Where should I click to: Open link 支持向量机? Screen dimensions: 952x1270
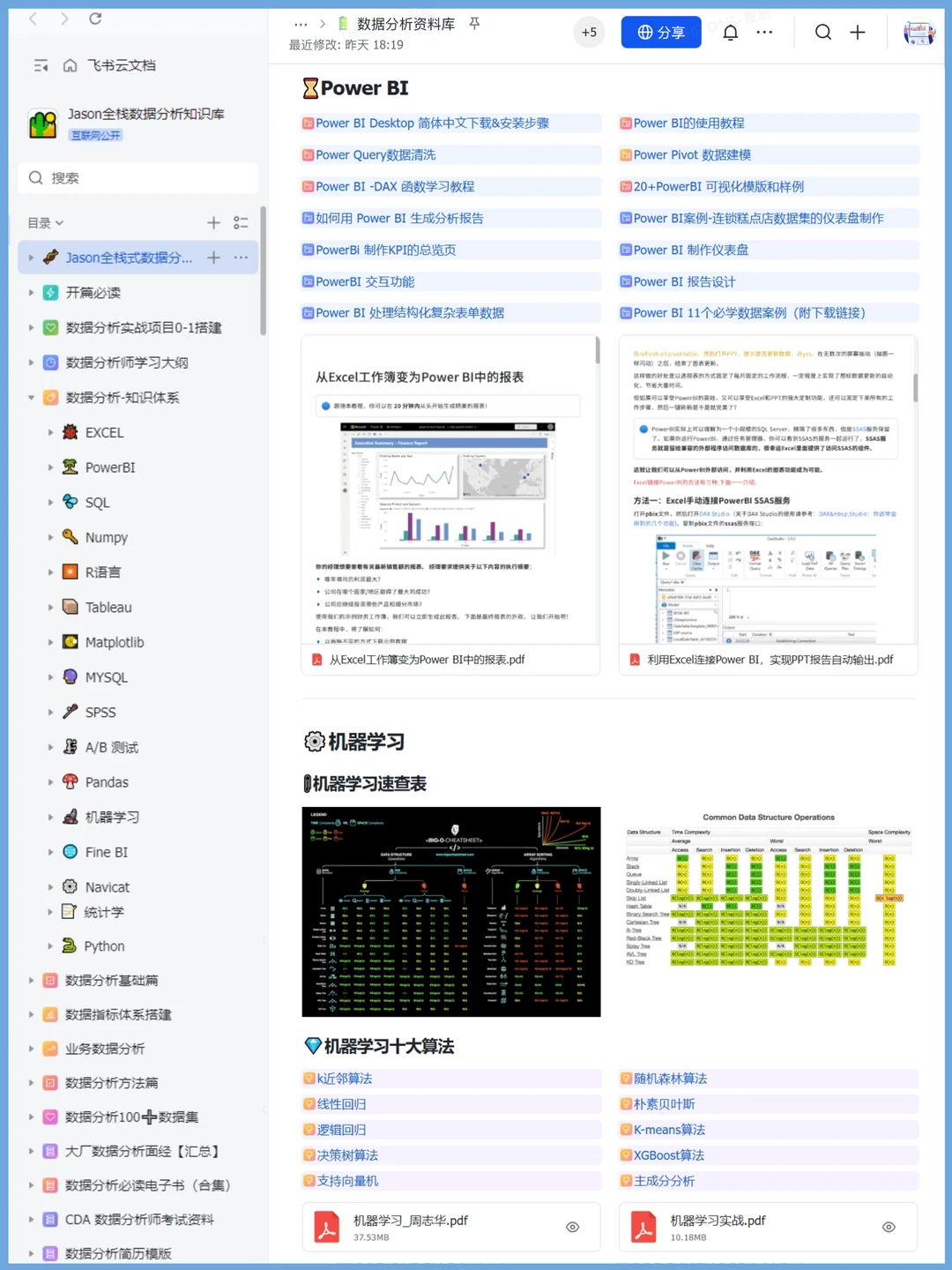click(x=347, y=1181)
